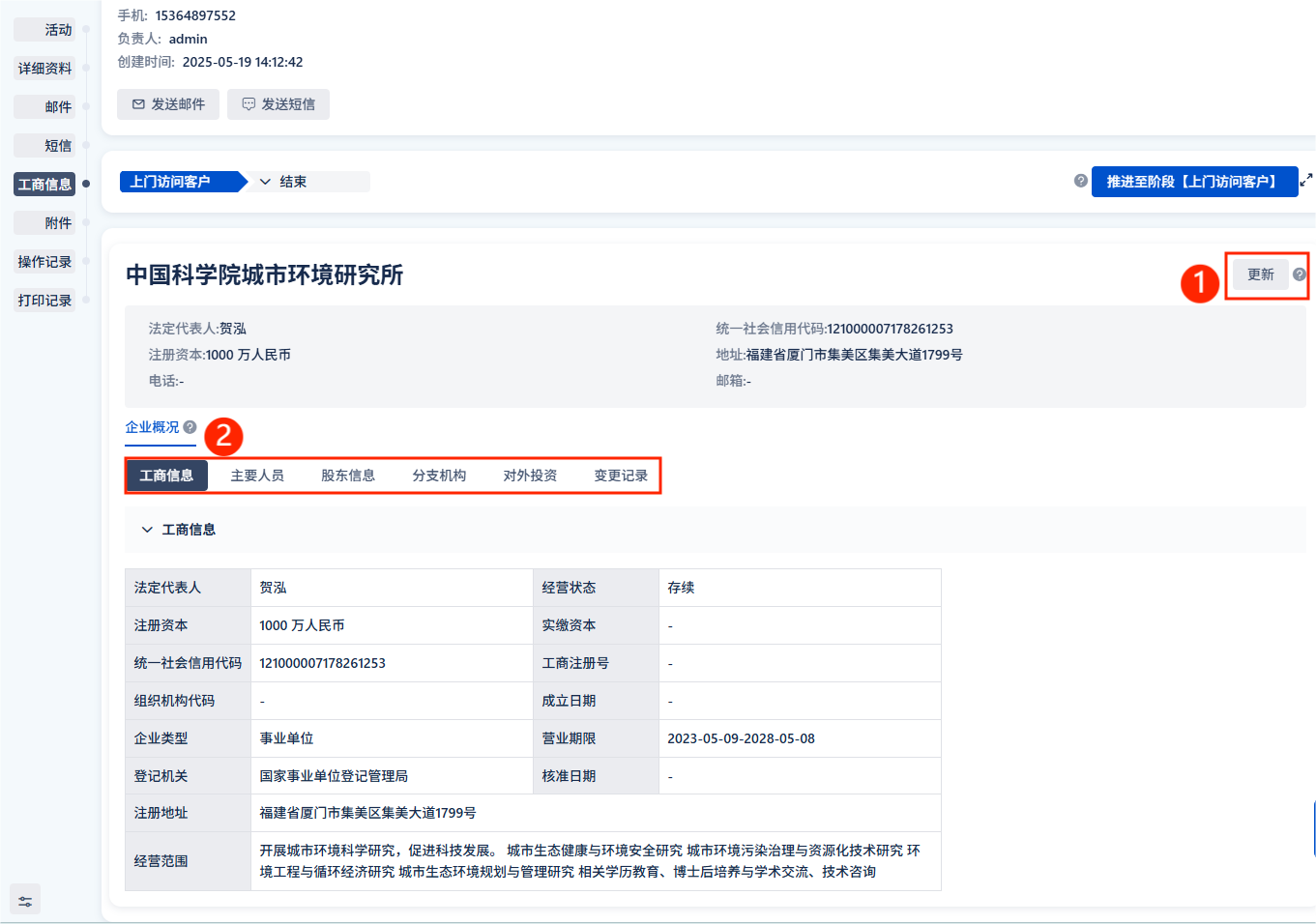Select the 上门访问客户 stage
The height and width of the screenshot is (924, 1316).
coord(182,182)
